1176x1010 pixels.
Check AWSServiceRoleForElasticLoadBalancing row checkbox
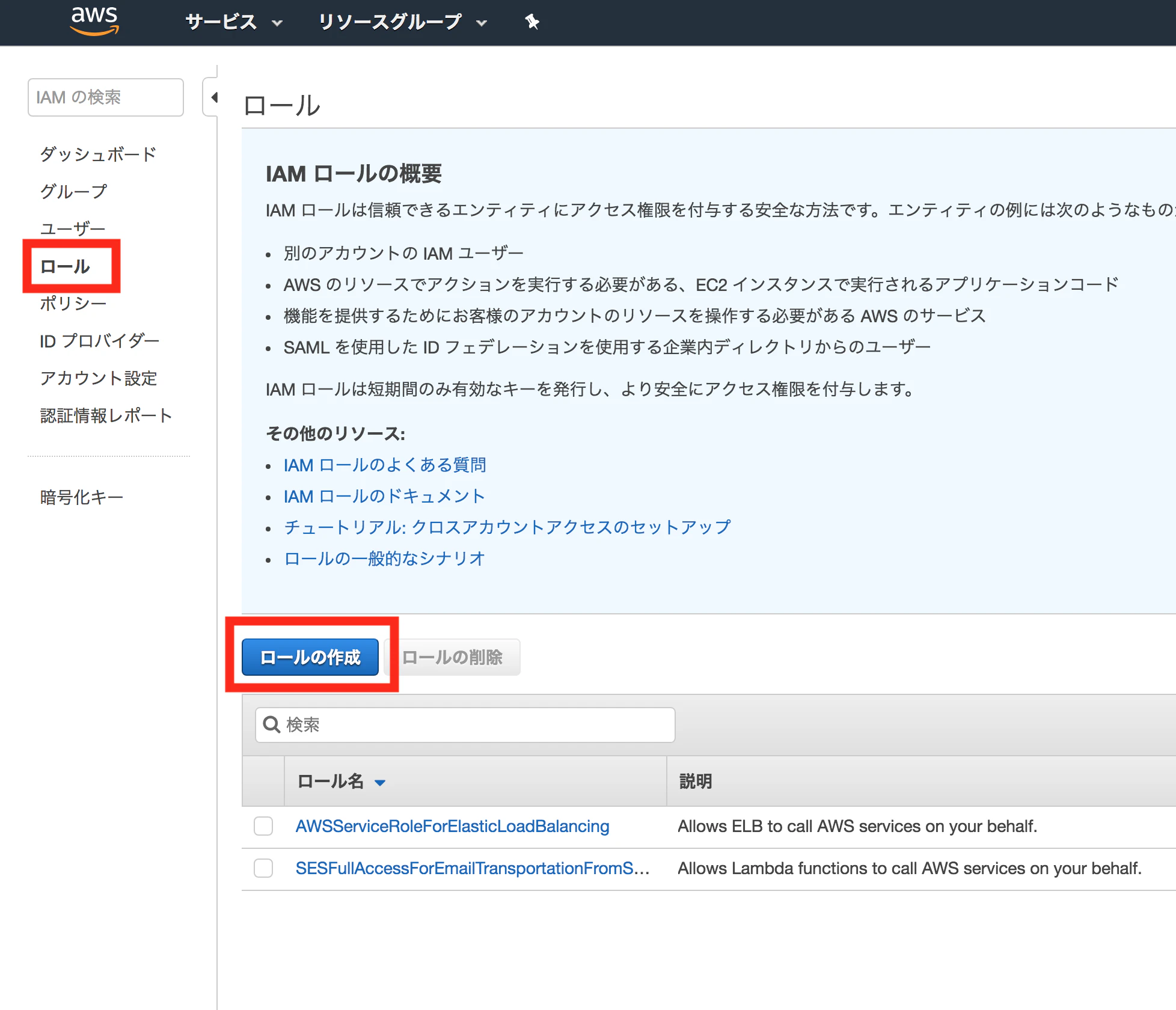click(x=263, y=826)
